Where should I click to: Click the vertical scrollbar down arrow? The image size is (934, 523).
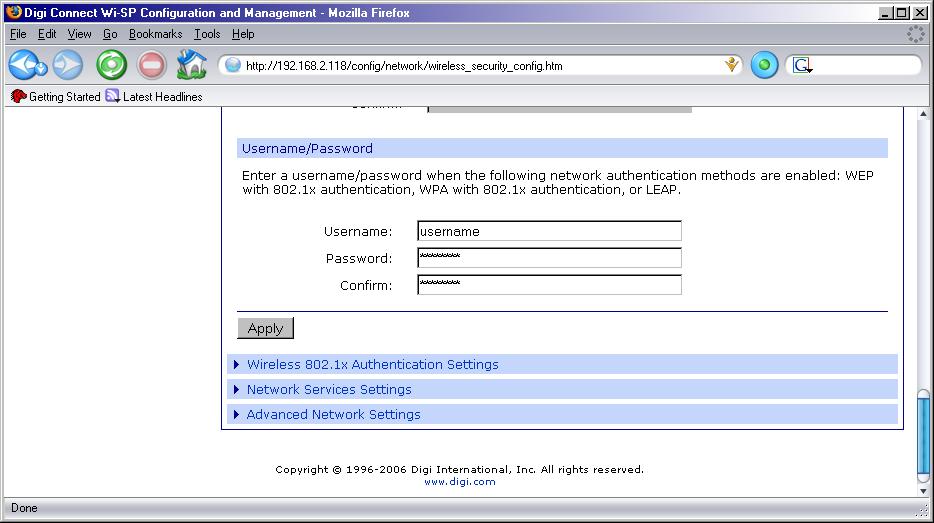click(924, 491)
